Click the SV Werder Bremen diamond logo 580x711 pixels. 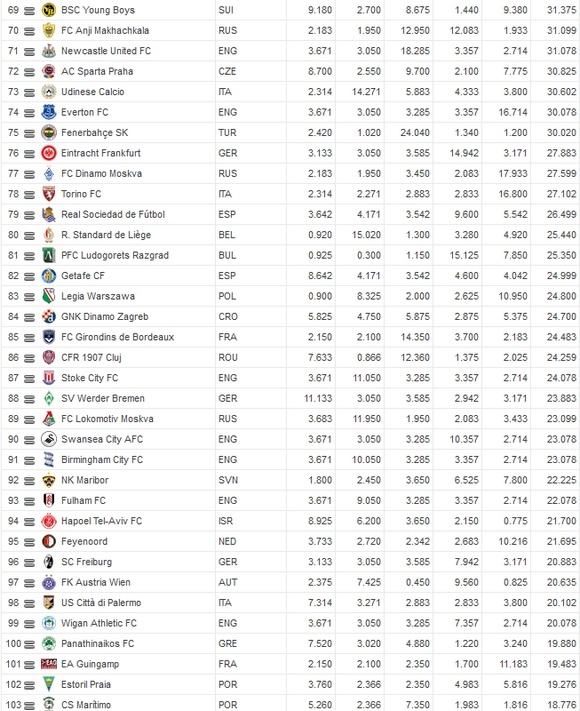click(x=49, y=398)
